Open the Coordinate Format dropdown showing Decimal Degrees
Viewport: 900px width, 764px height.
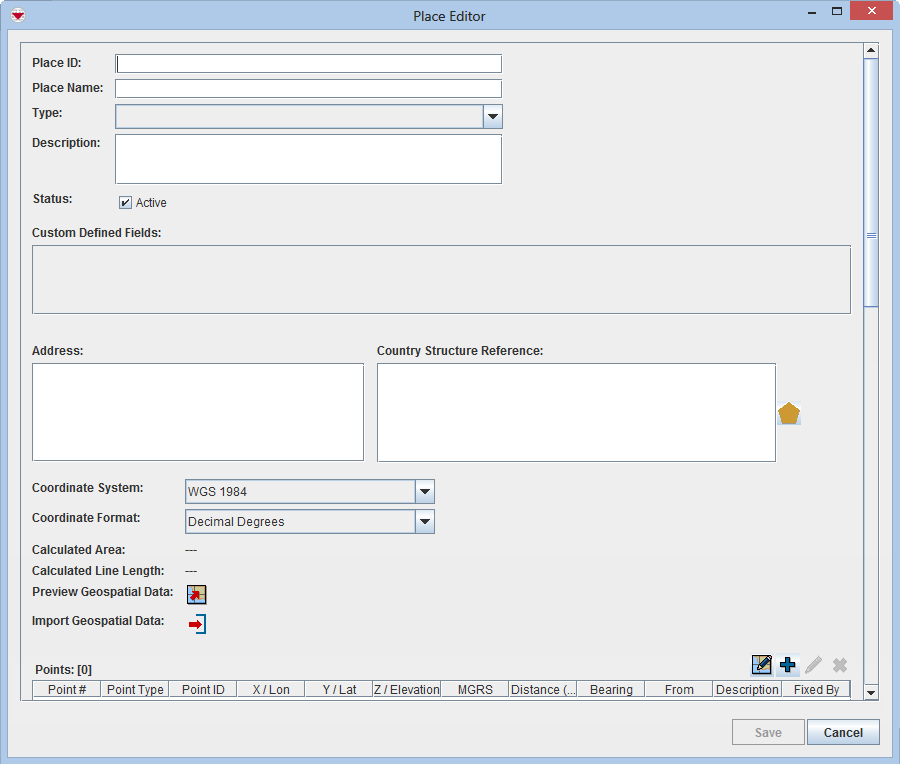[x=425, y=521]
